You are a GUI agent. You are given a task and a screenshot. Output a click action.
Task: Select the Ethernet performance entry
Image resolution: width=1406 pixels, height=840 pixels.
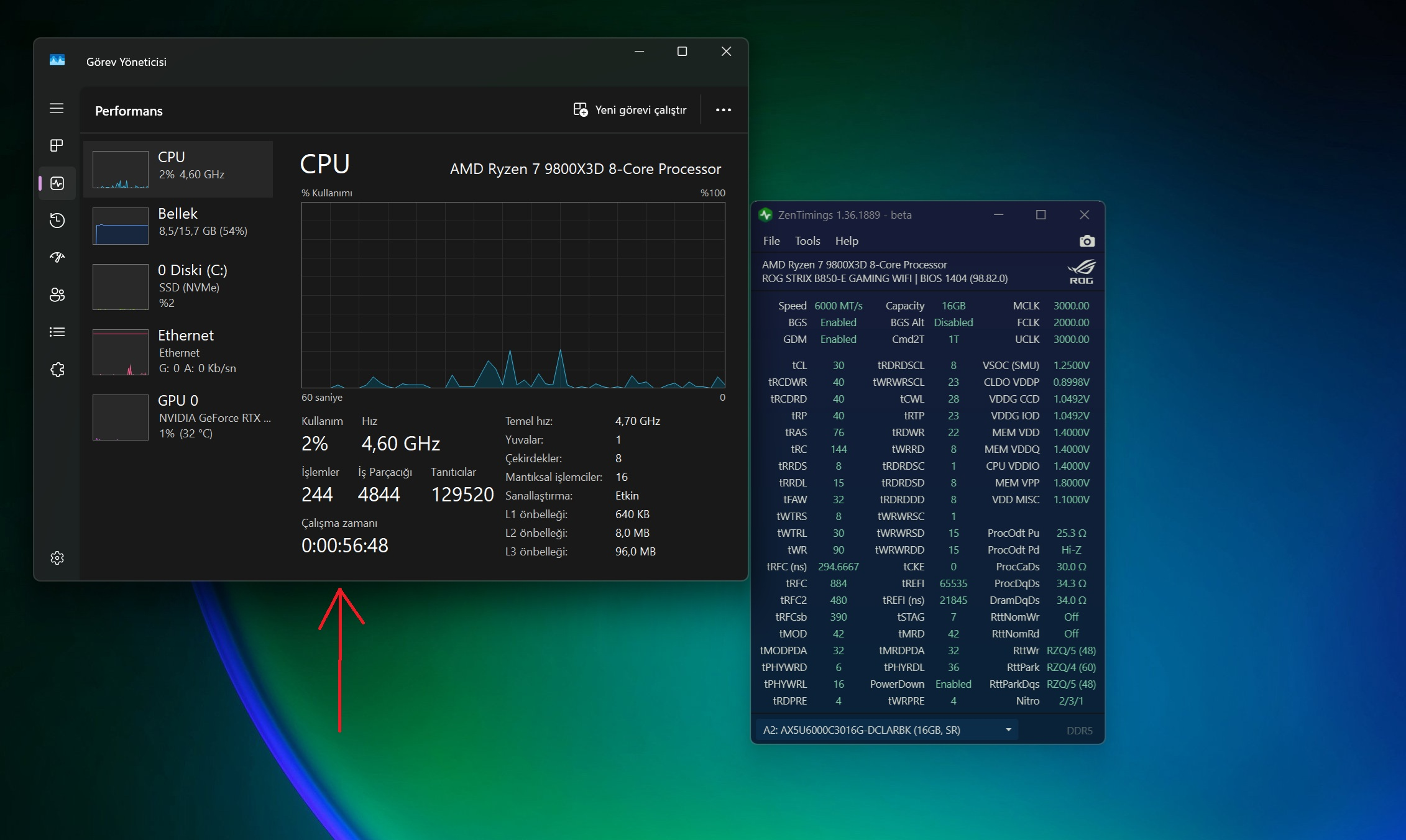coord(178,351)
